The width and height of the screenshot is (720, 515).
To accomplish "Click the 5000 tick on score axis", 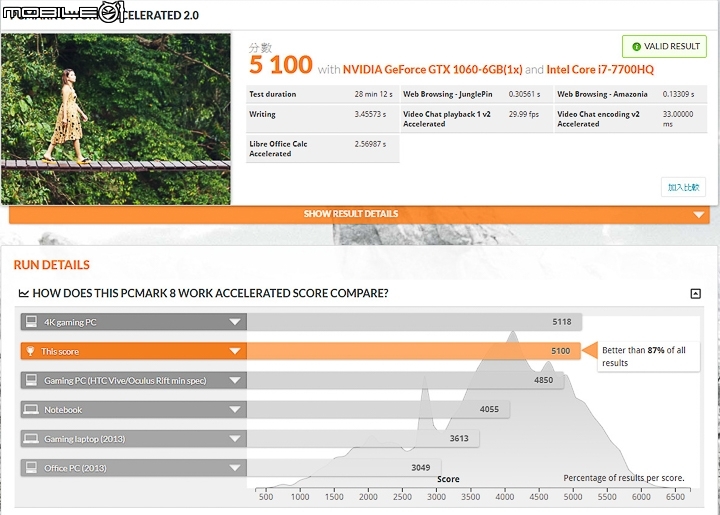I will [x=573, y=497].
